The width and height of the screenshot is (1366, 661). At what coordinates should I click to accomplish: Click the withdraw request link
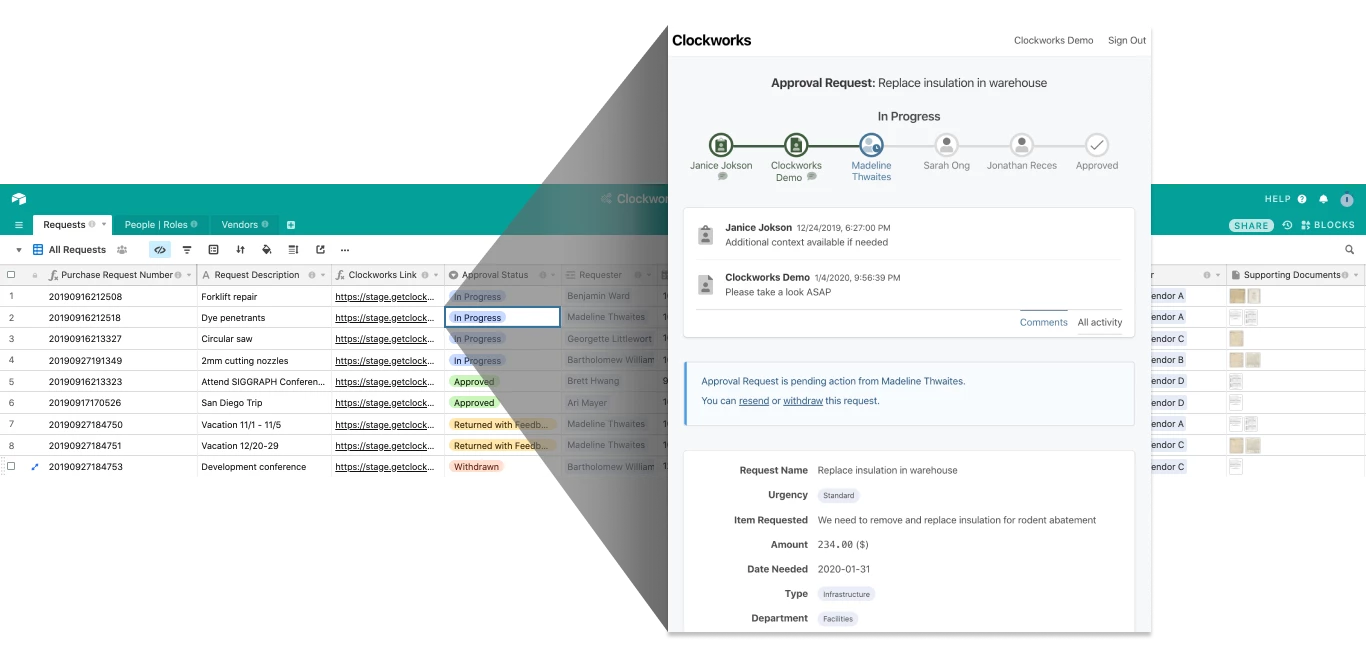click(x=803, y=401)
